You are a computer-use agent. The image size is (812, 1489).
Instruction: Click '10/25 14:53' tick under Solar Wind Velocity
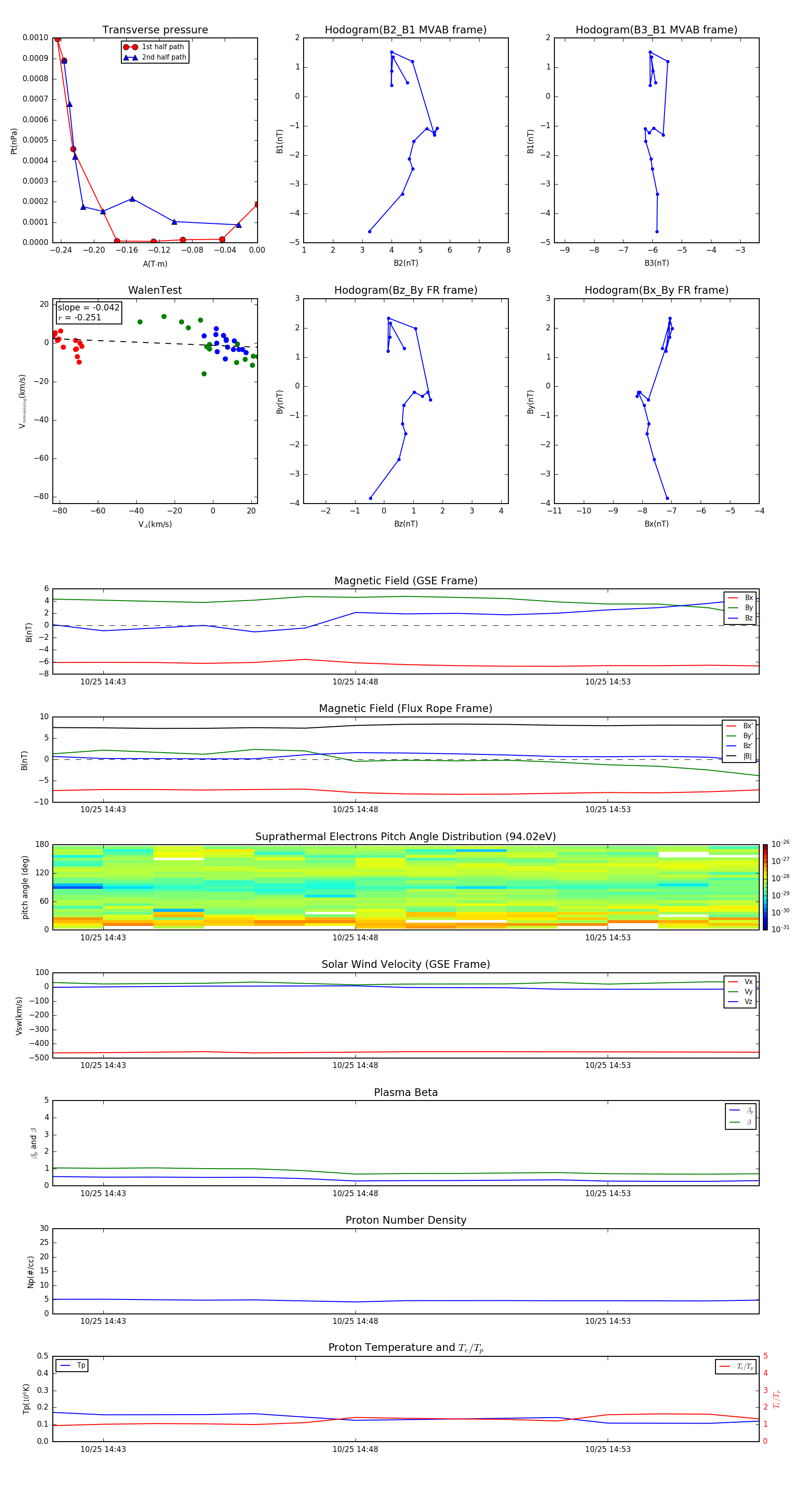pos(607,1065)
